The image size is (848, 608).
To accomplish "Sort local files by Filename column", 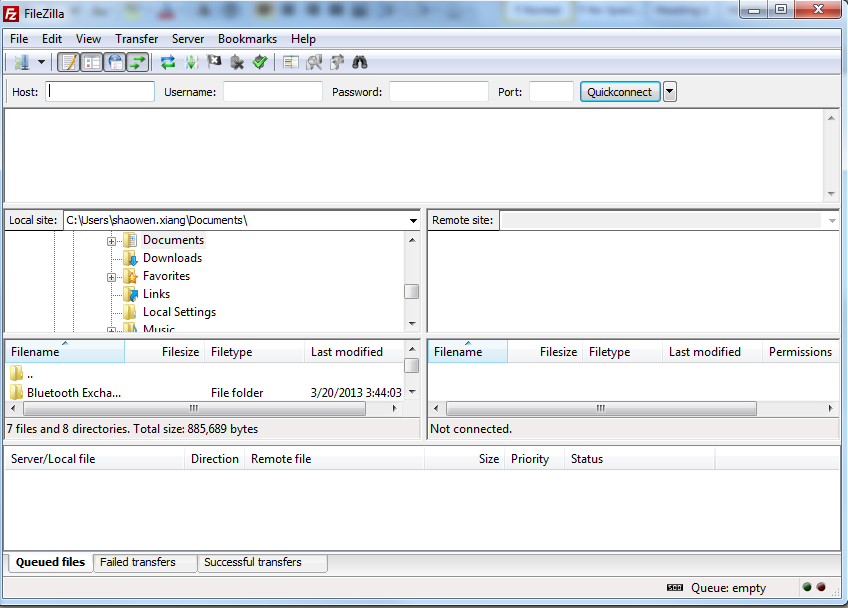I will 65,352.
